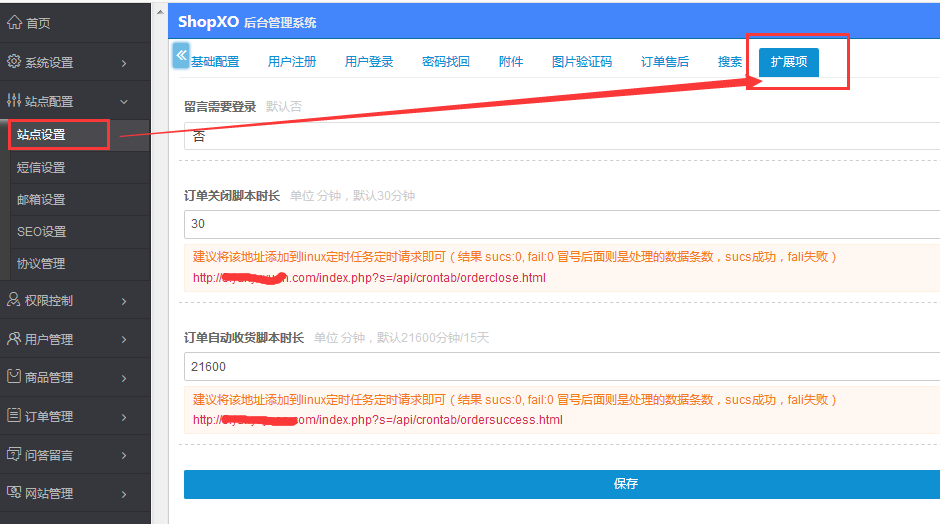The width and height of the screenshot is (940, 524).
Task: Click the bag icon for 商品管理
Action: (14, 377)
